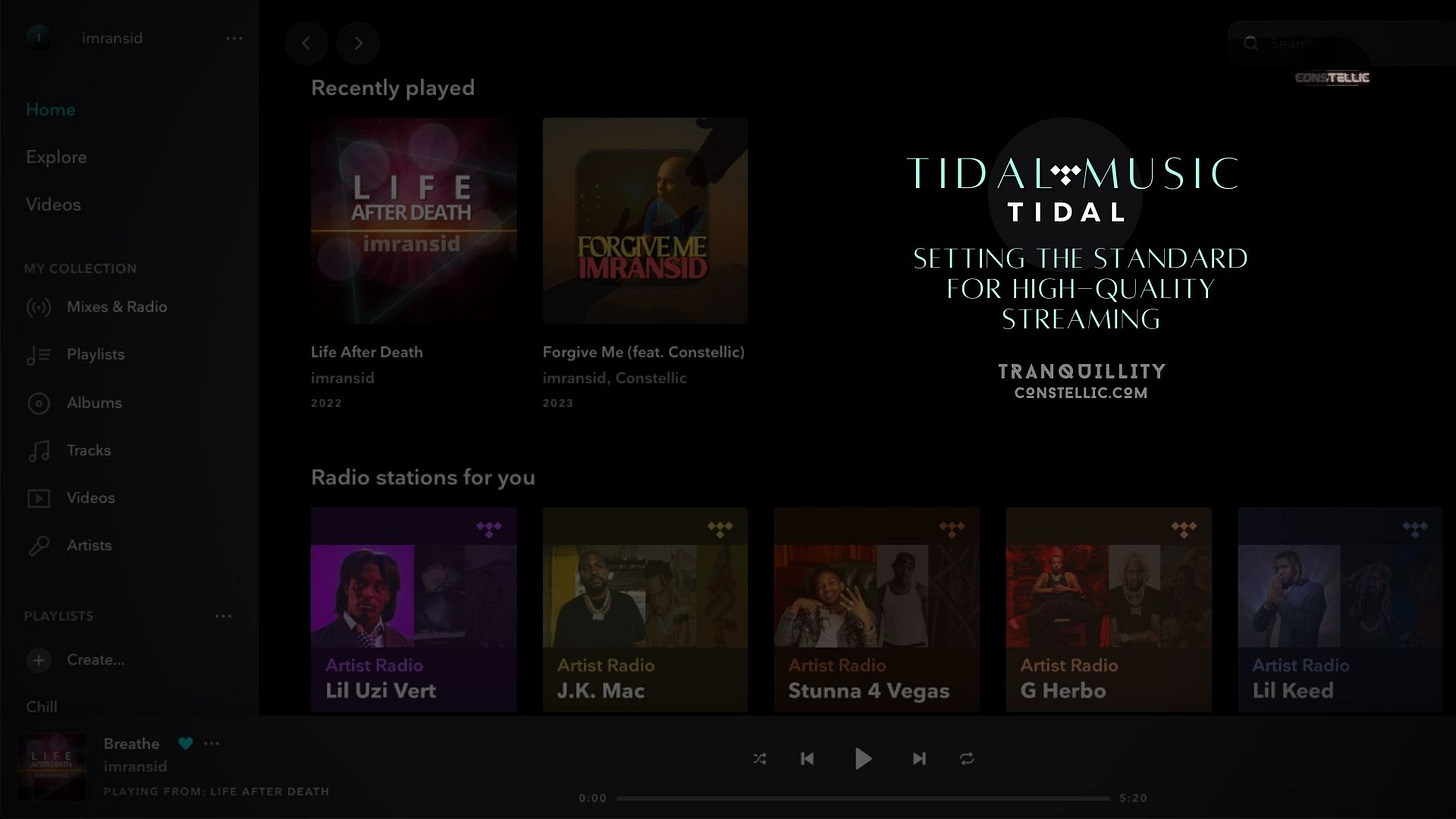Click the Artists microphone icon
Screen dimensions: 1456x819
38,546
